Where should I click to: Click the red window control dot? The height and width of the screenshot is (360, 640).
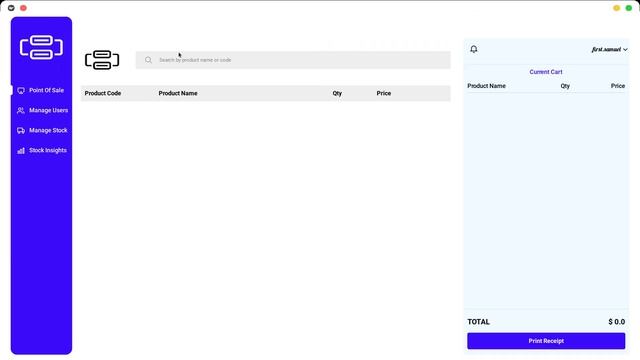click(x=23, y=8)
